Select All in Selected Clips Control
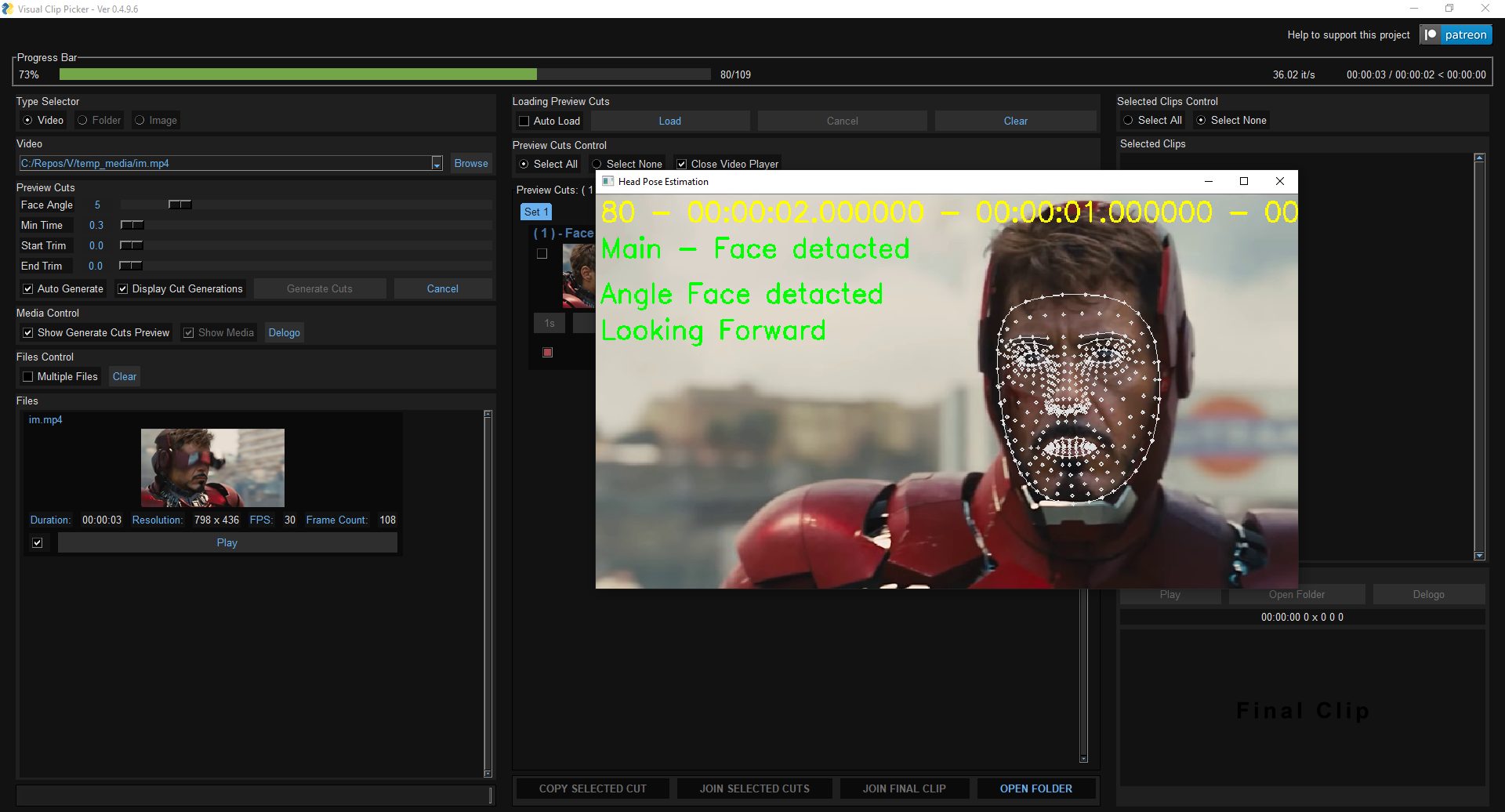Image resolution: width=1505 pixels, height=812 pixels. (1128, 120)
